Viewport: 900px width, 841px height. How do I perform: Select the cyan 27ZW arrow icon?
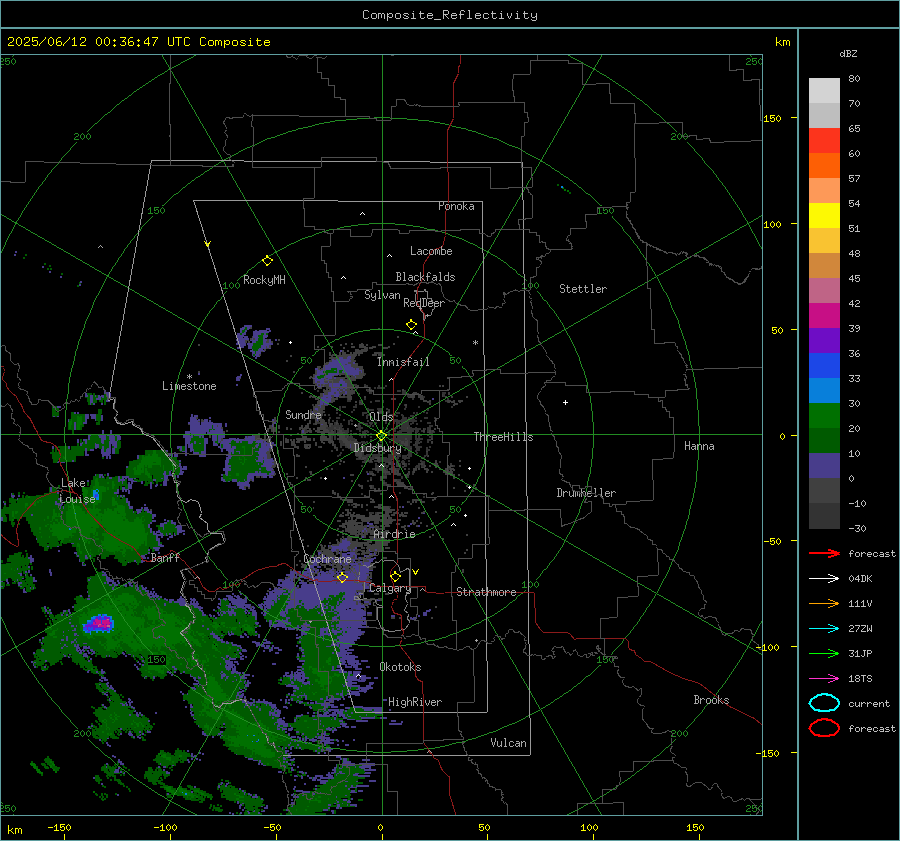click(824, 629)
